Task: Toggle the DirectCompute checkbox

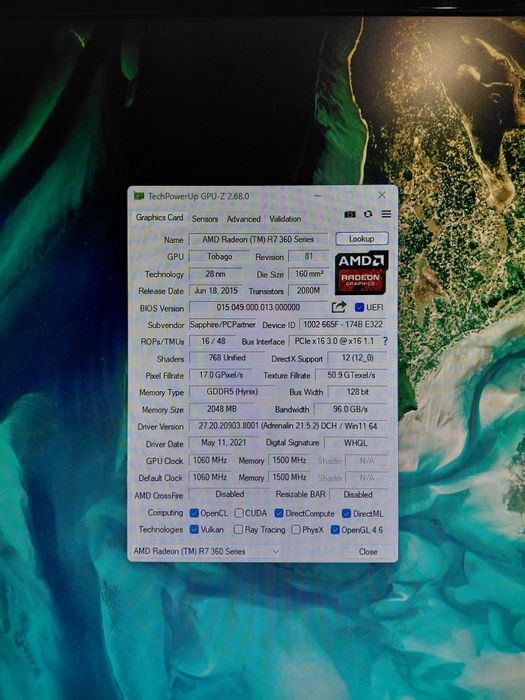Action: pyautogui.click(x=279, y=513)
